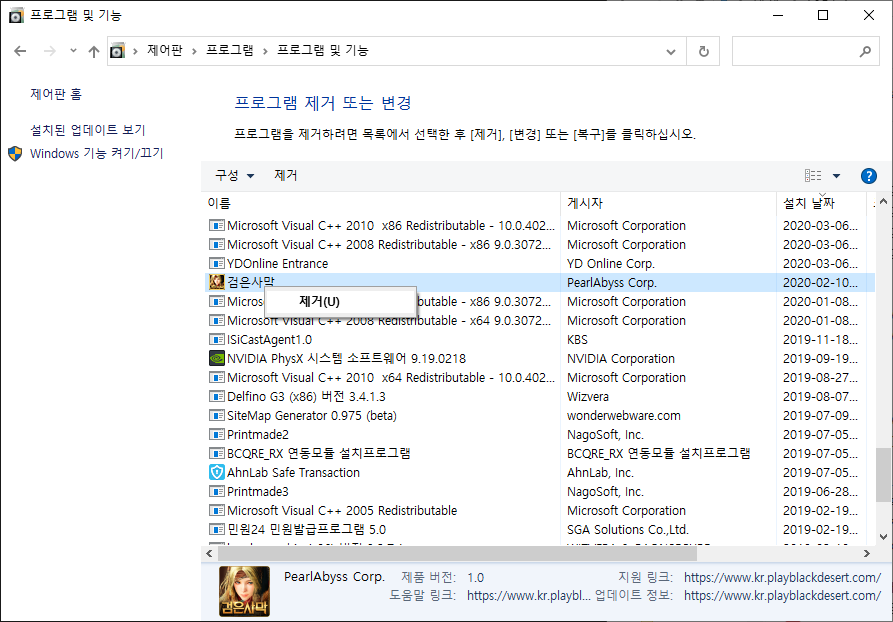Select Printmade3 program entry
Image resolution: width=893 pixels, height=622 pixels.
(540, 492)
